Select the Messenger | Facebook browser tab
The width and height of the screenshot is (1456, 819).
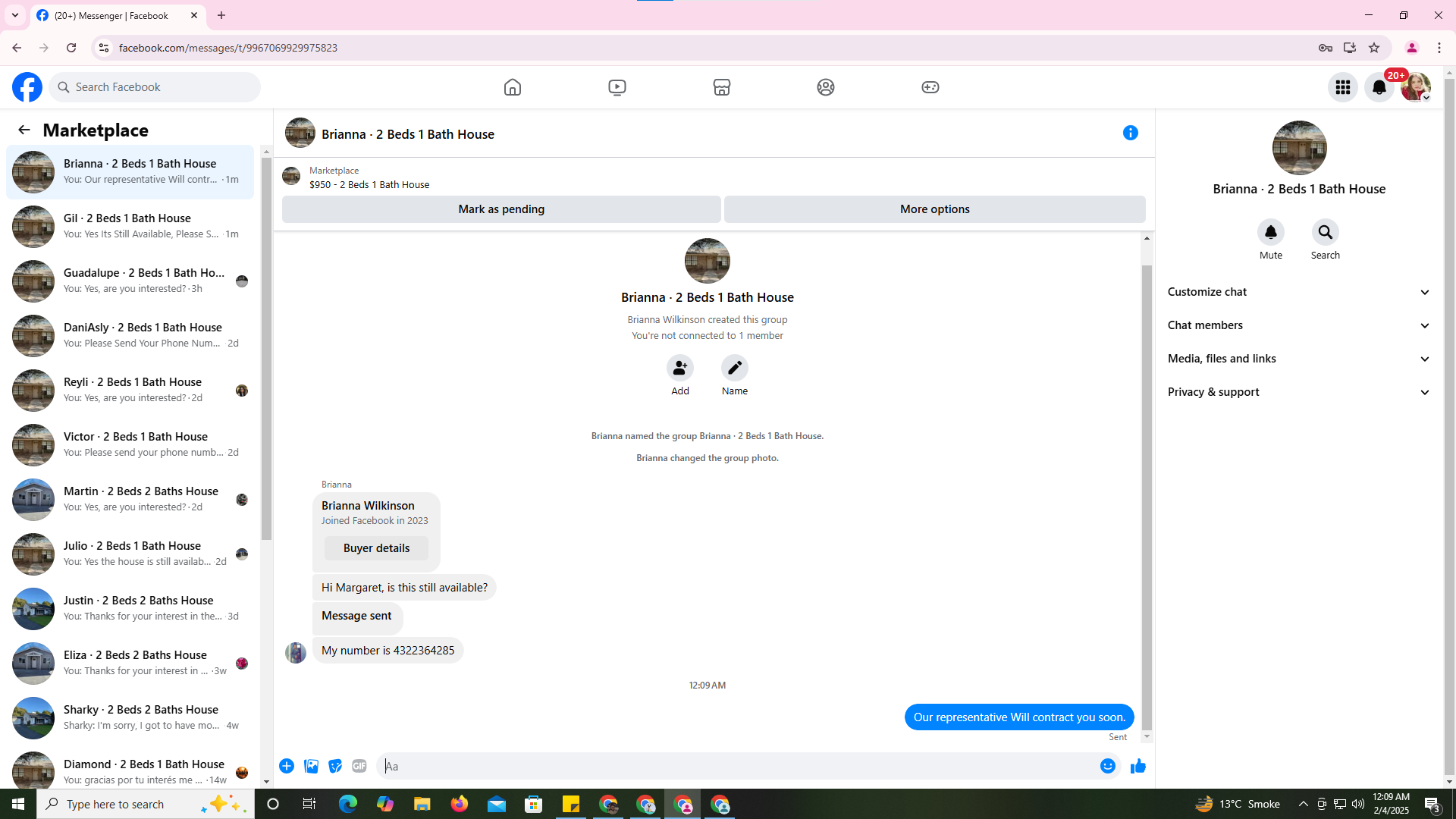(x=118, y=15)
